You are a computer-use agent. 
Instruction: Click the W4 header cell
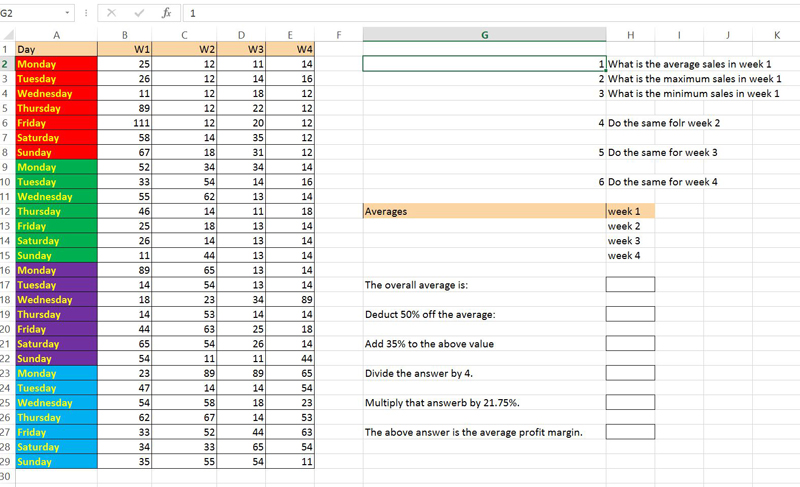click(290, 49)
